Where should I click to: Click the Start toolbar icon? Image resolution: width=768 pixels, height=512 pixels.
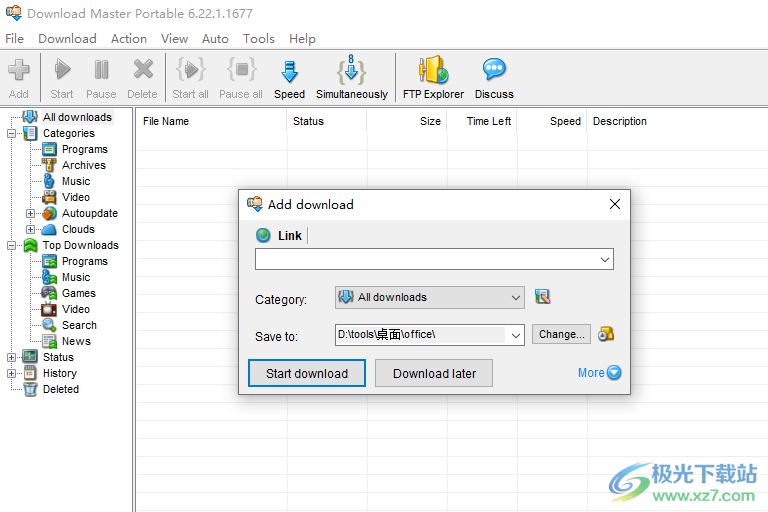62,78
